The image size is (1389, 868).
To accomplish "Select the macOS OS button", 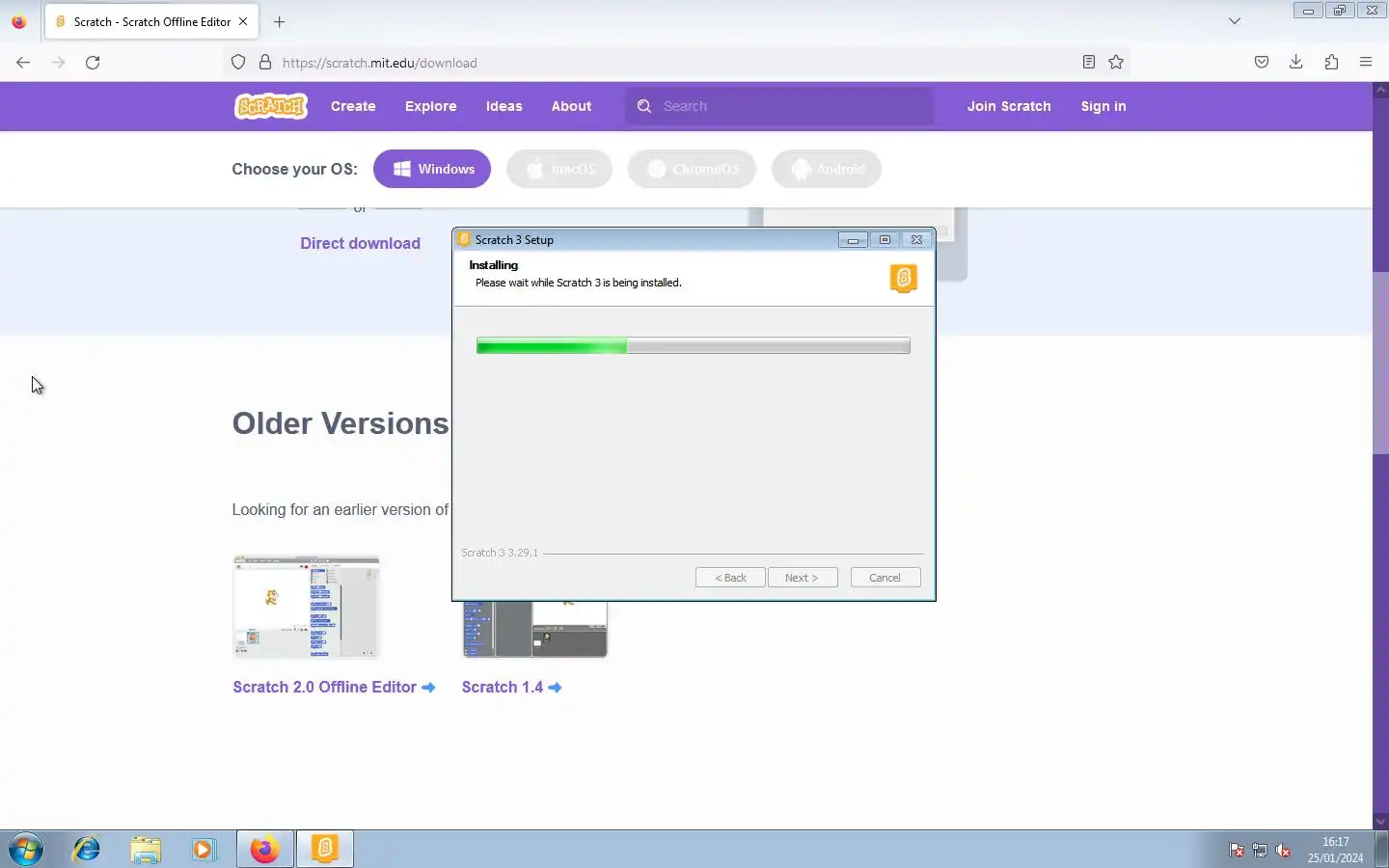I will [559, 169].
